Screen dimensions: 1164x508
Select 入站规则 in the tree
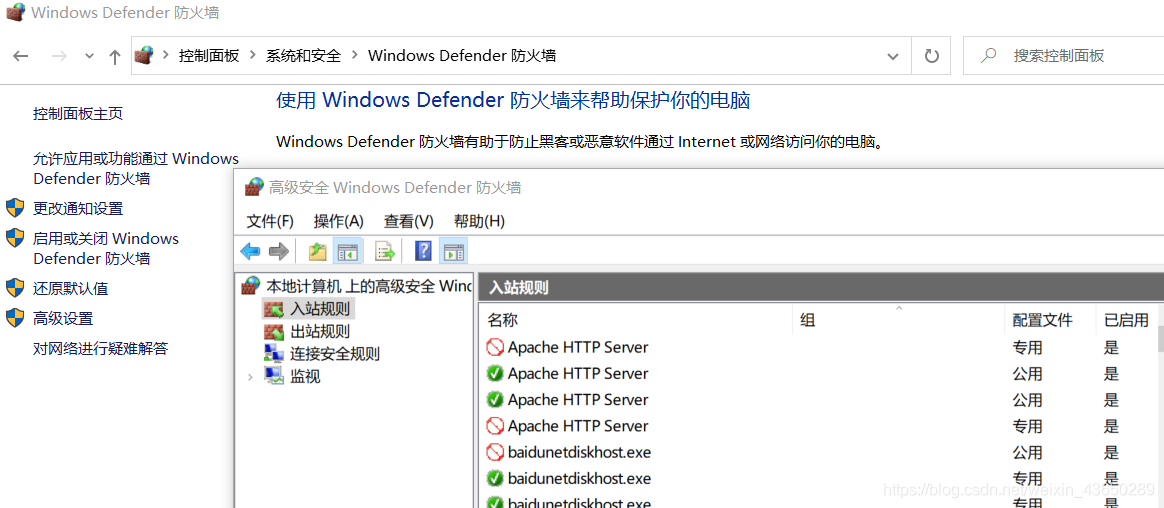pyautogui.click(x=319, y=308)
